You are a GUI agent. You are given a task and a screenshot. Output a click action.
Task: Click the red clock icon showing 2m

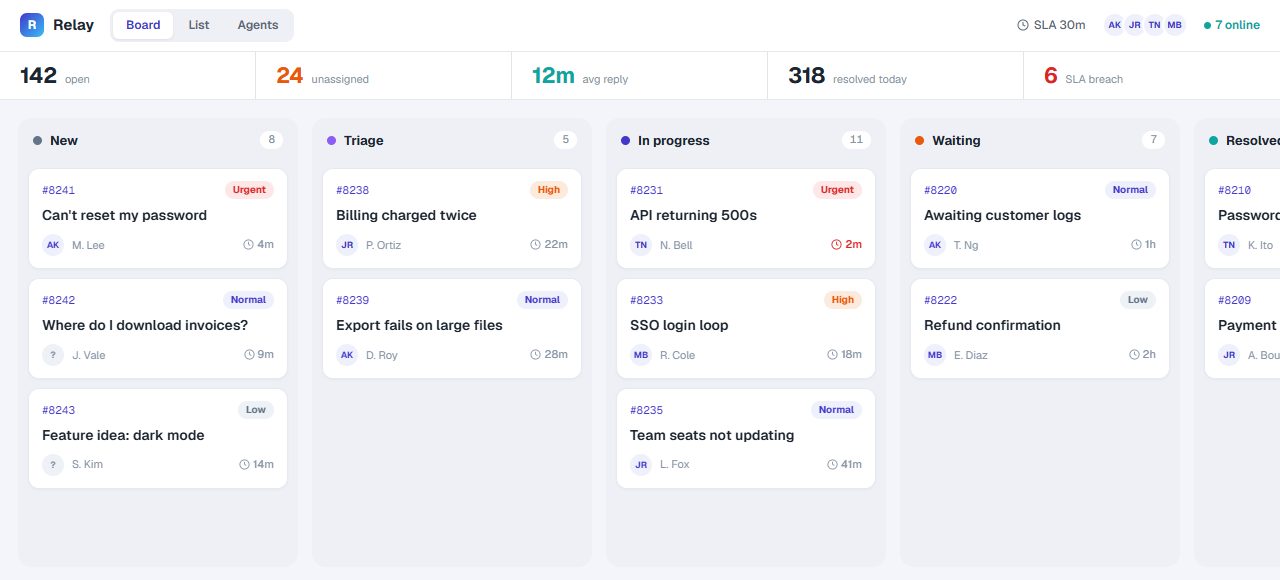click(837, 245)
